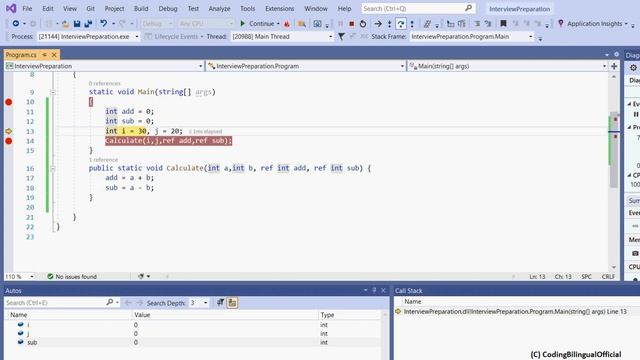Toggle the highlighted Autos view-mode button
Image resolution: width=640 pixels, height=360 pixels.
232,302
